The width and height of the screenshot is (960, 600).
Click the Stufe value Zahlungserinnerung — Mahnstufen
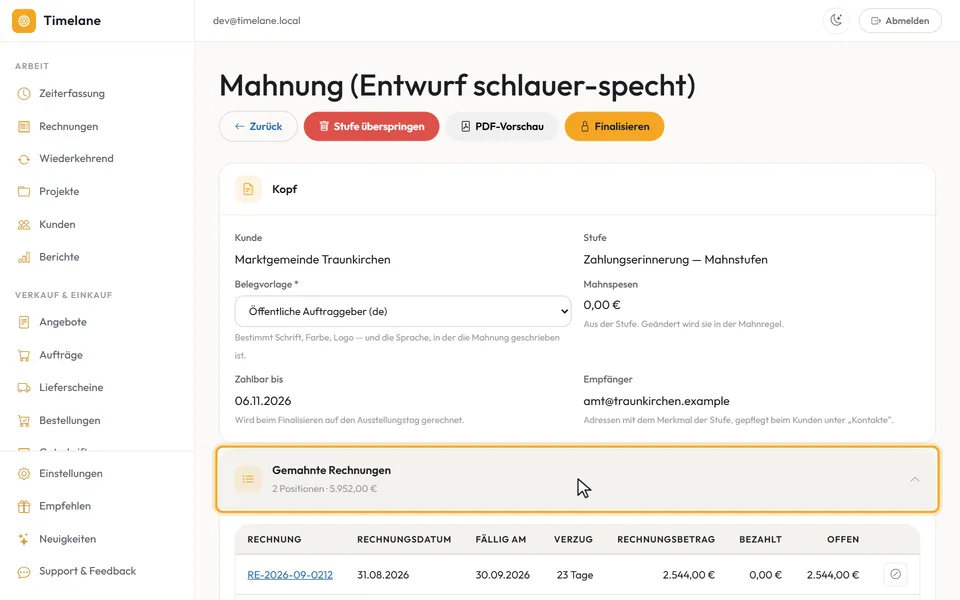click(675, 260)
